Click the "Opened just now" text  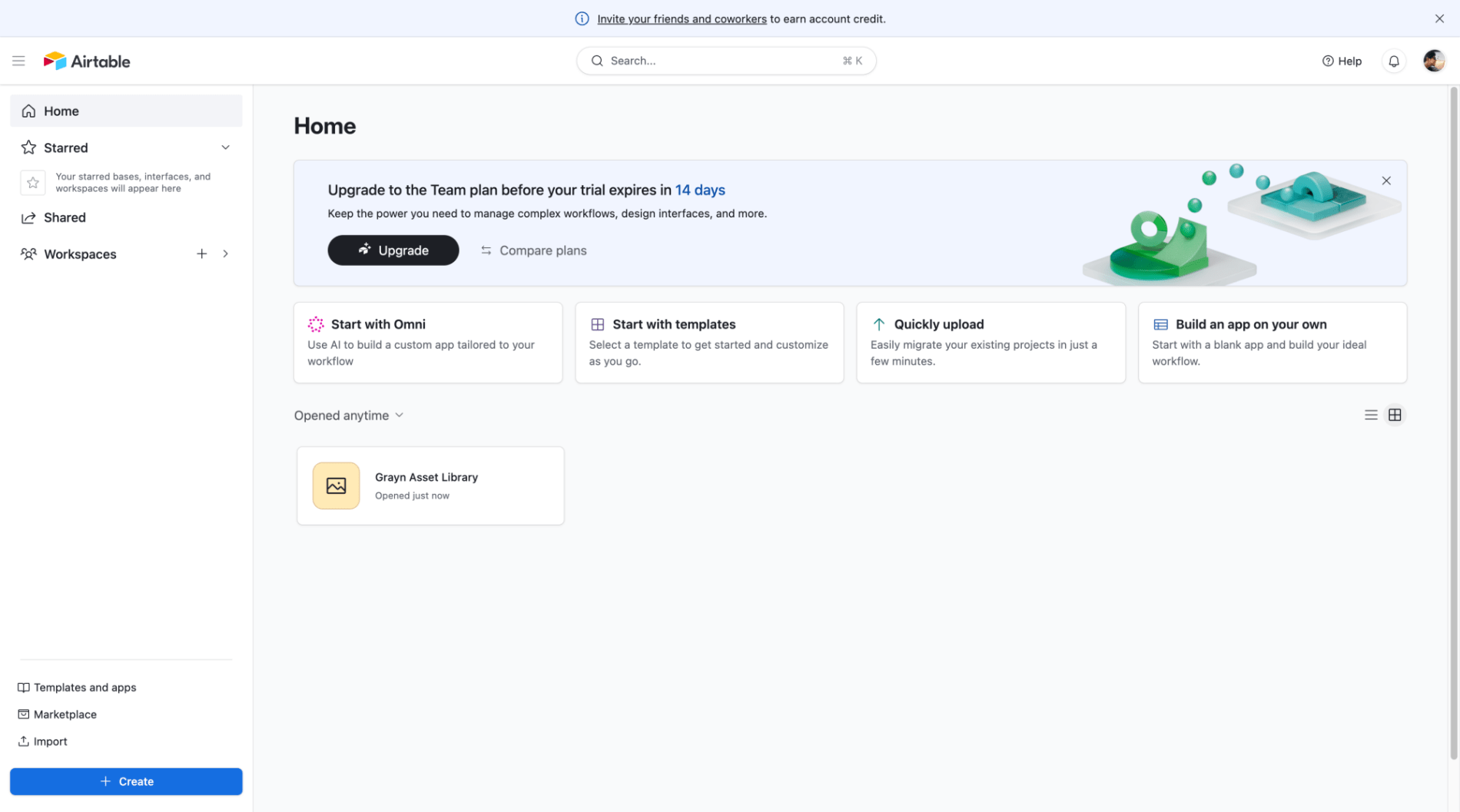[412, 495]
